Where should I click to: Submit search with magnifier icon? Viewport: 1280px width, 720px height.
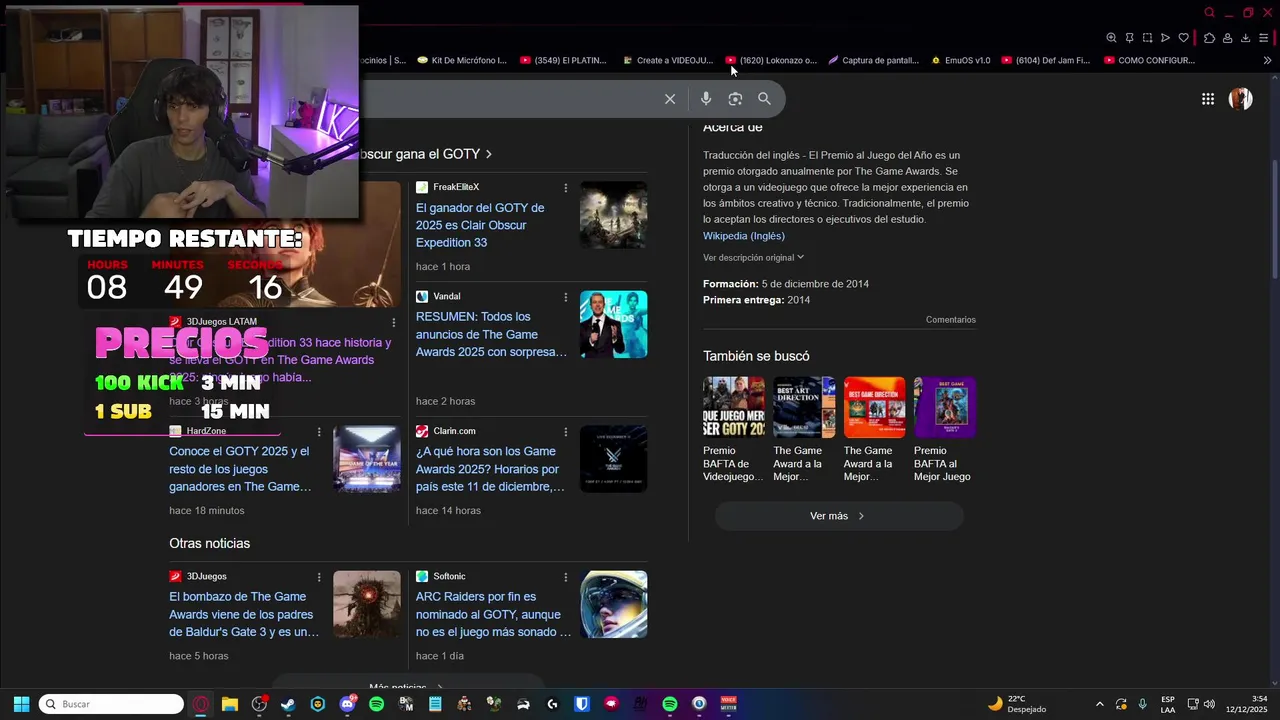pyautogui.click(x=764, y=99)
